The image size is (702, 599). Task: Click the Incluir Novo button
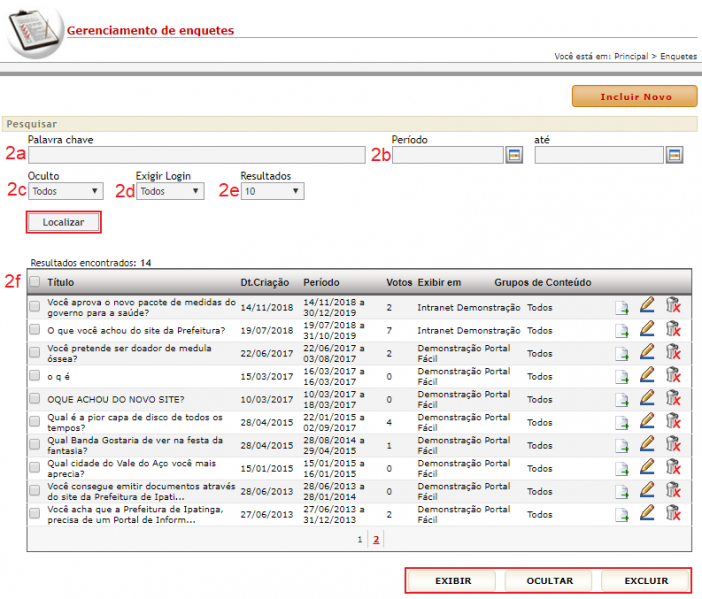634,96
